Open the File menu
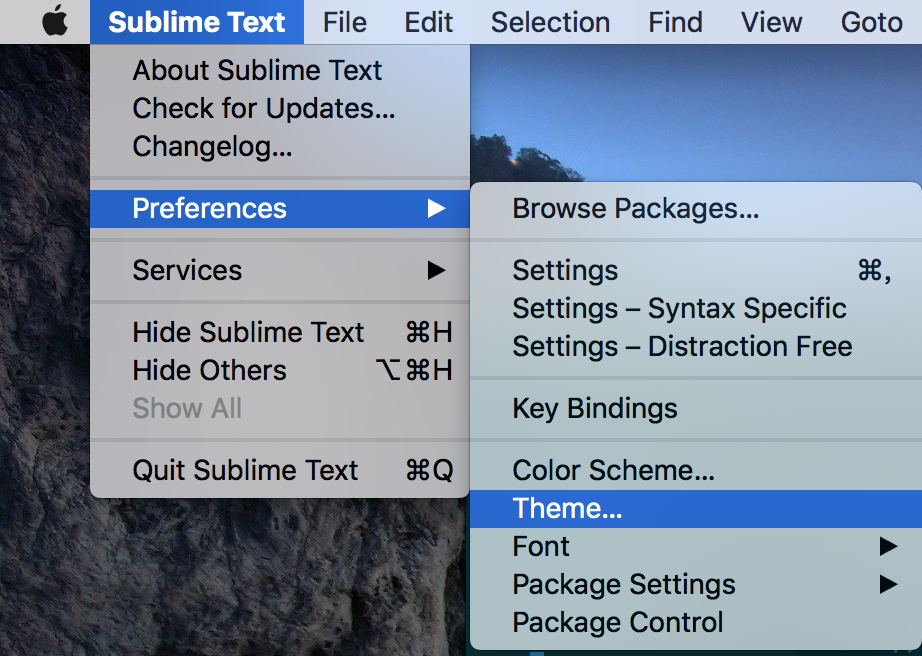The image size is (922, 656). tap(345, 22)
